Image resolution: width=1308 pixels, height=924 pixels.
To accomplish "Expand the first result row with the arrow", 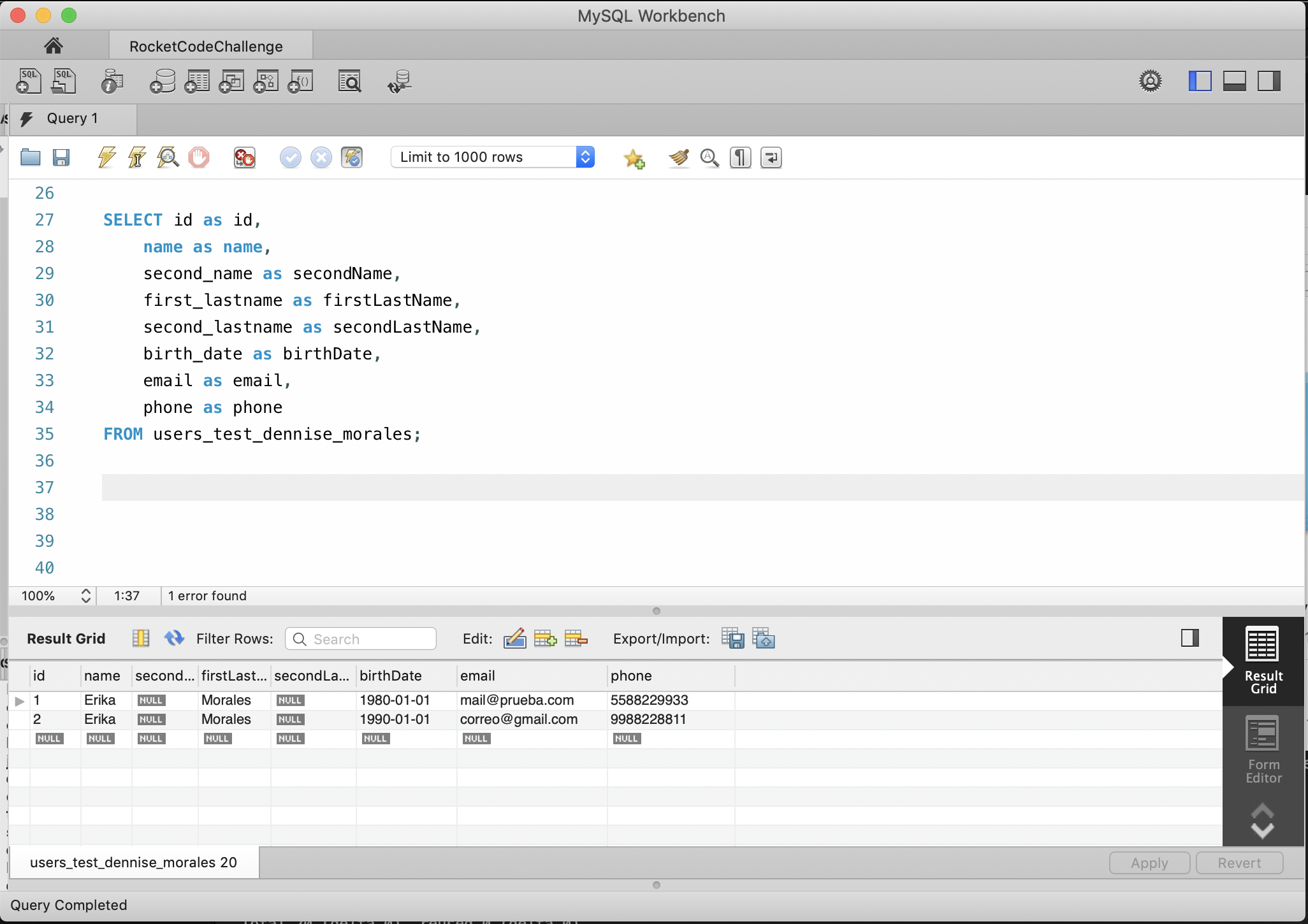I will tap(18, 700).
